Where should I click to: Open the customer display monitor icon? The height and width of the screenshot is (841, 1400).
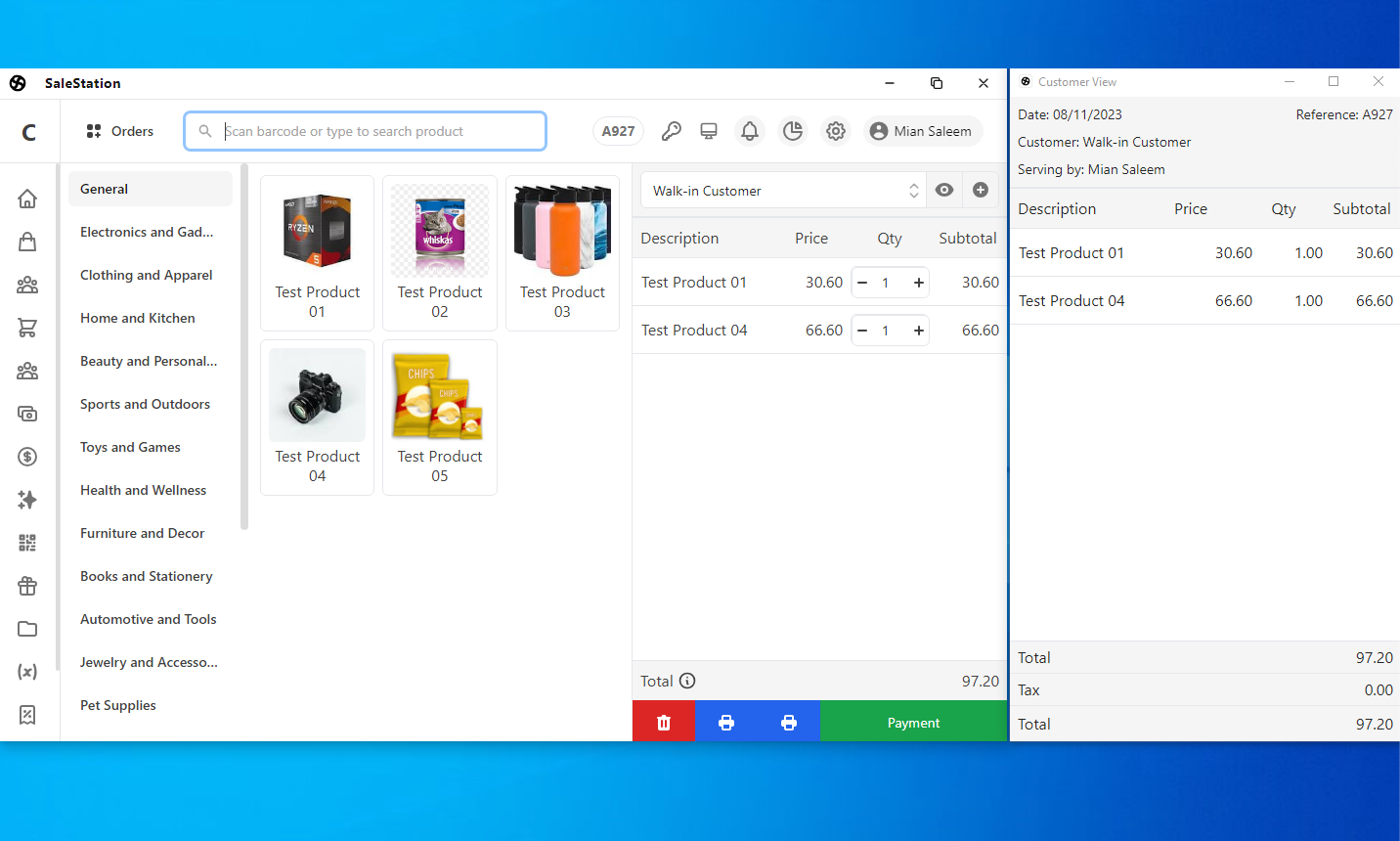click(709, 130)
